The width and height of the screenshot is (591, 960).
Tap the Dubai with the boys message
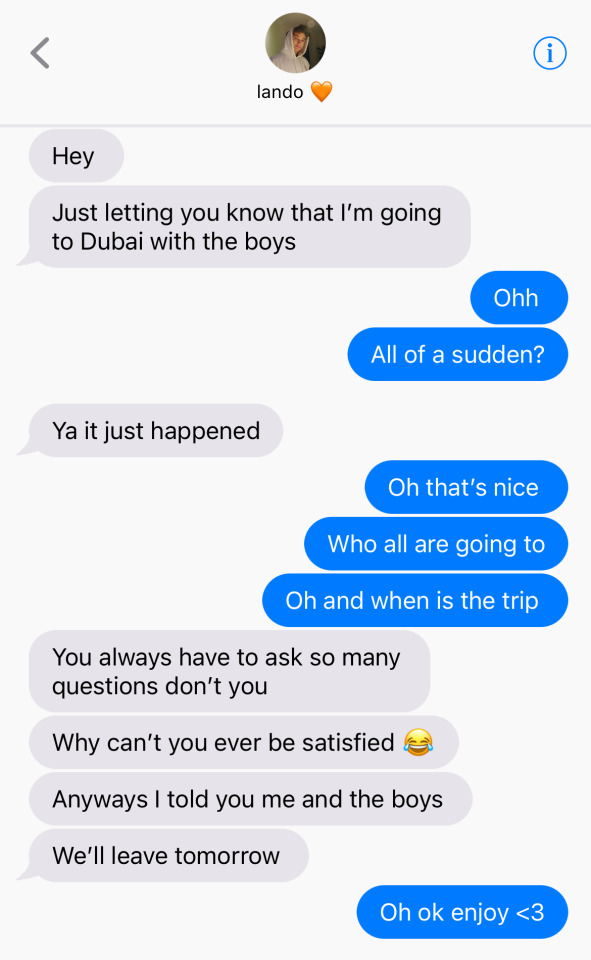click(249, 227)
